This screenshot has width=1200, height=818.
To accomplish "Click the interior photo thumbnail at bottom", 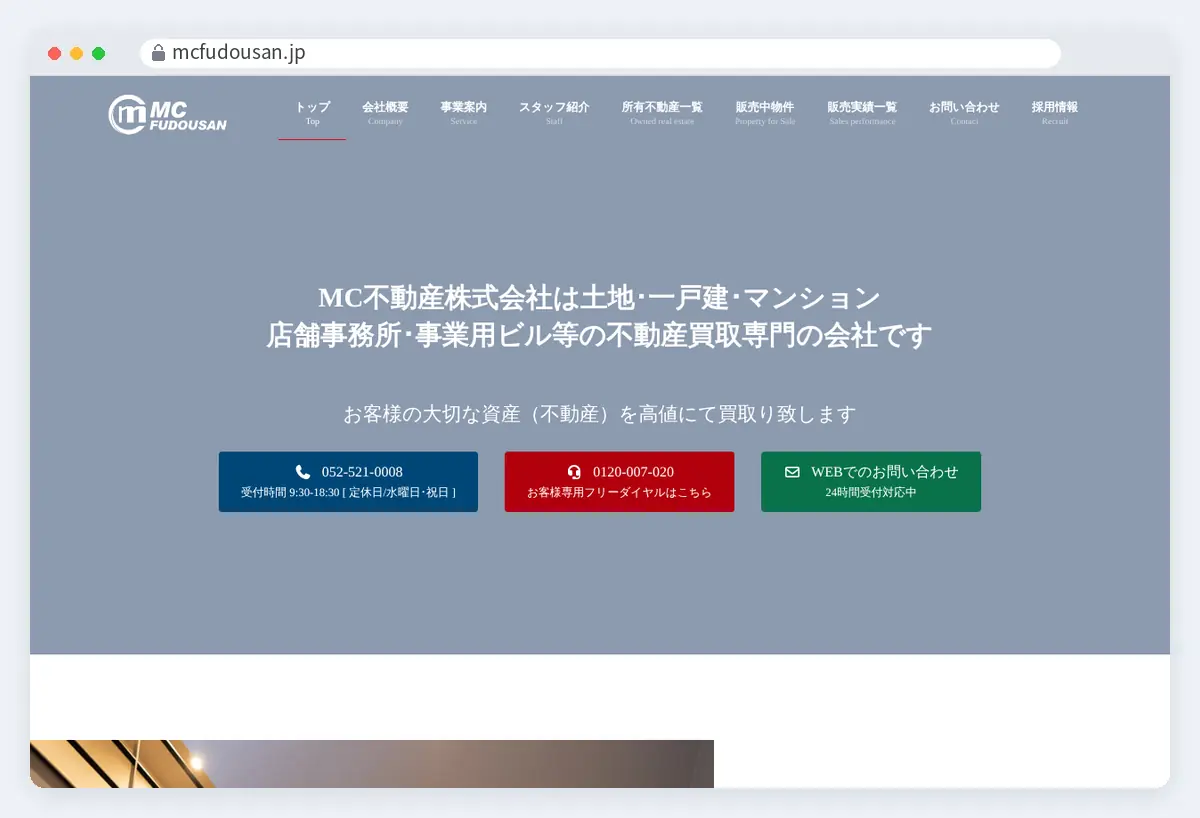I will (x=372, y=764).
